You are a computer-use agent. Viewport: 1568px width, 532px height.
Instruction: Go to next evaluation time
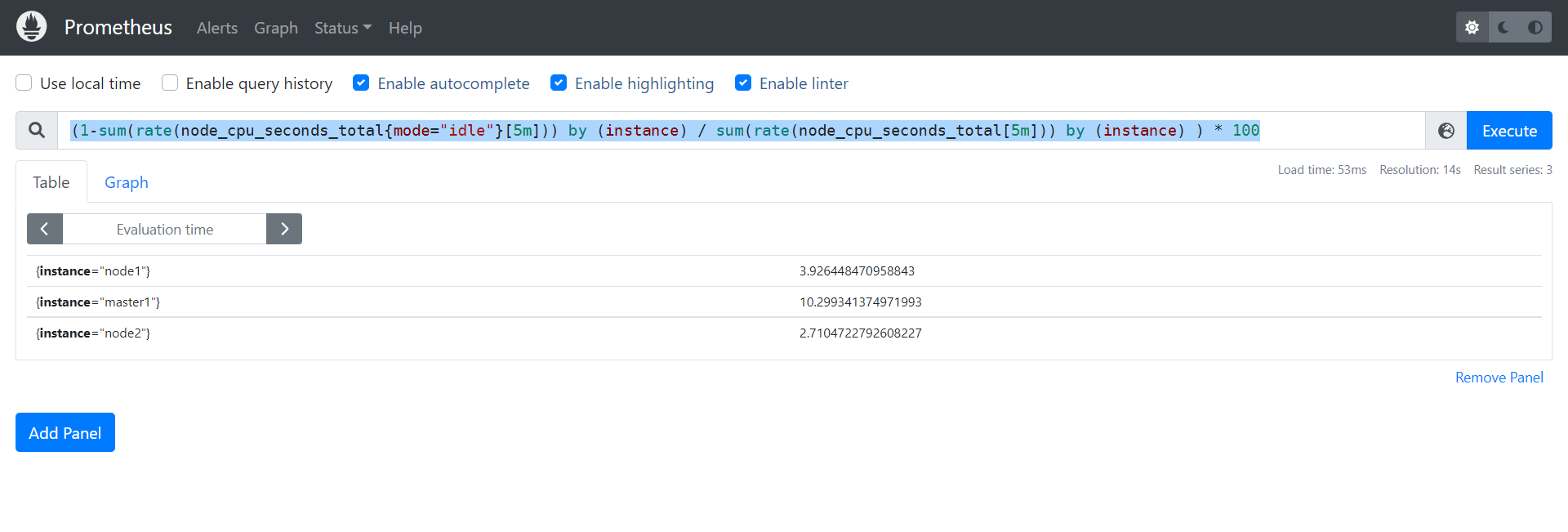click(x=284, y=229)
